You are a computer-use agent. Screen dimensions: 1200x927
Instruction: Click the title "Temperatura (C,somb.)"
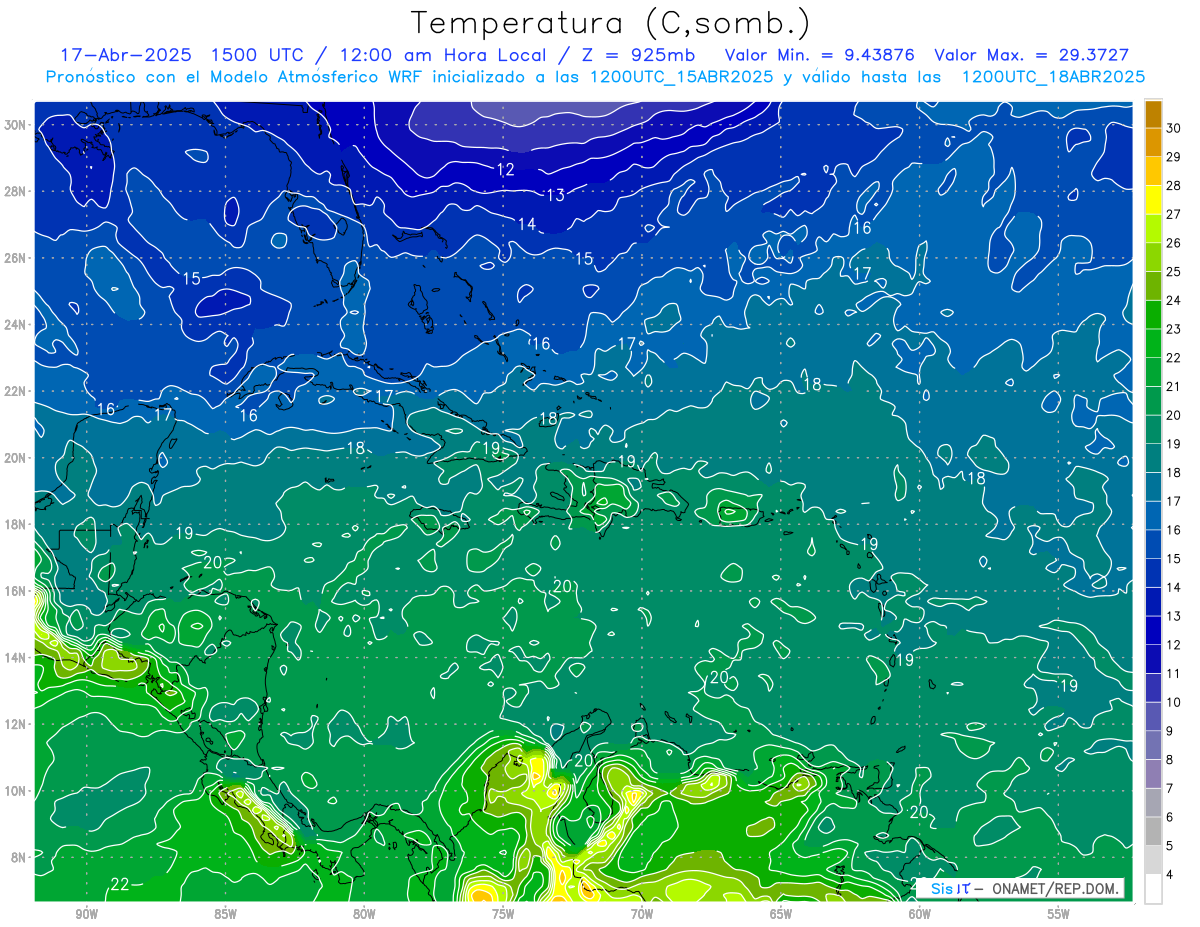(611, 23)
